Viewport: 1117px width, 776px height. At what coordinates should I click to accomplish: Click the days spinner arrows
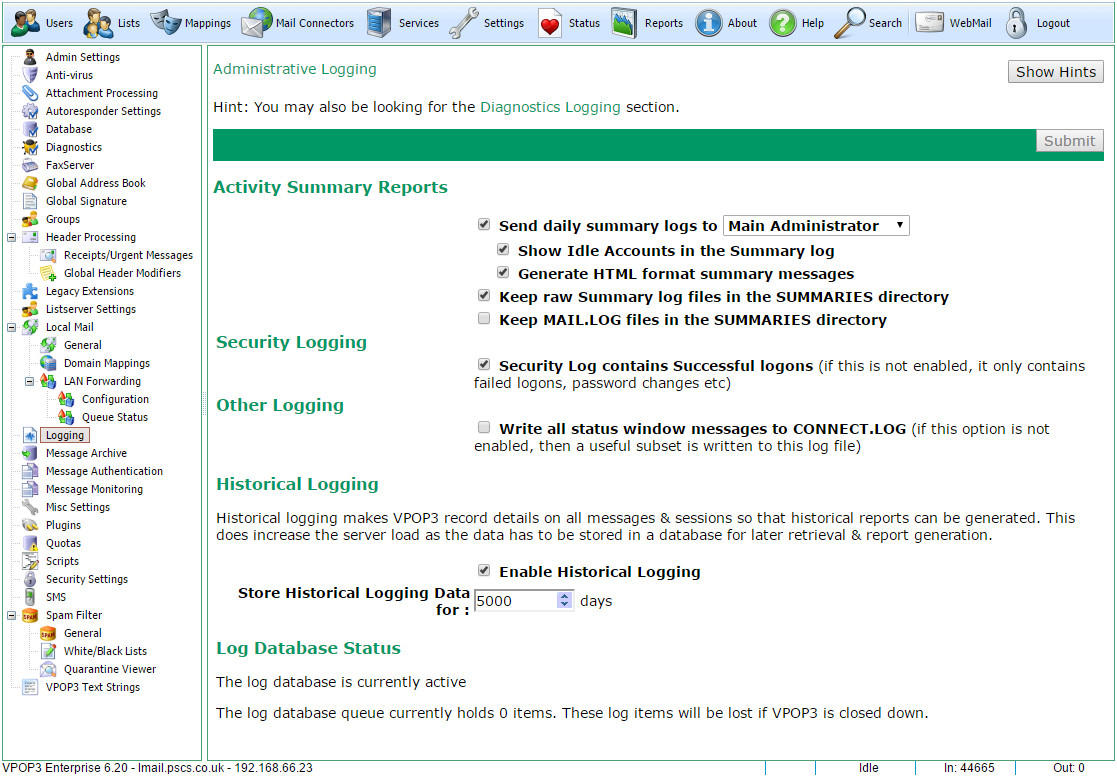coord(564,601)
